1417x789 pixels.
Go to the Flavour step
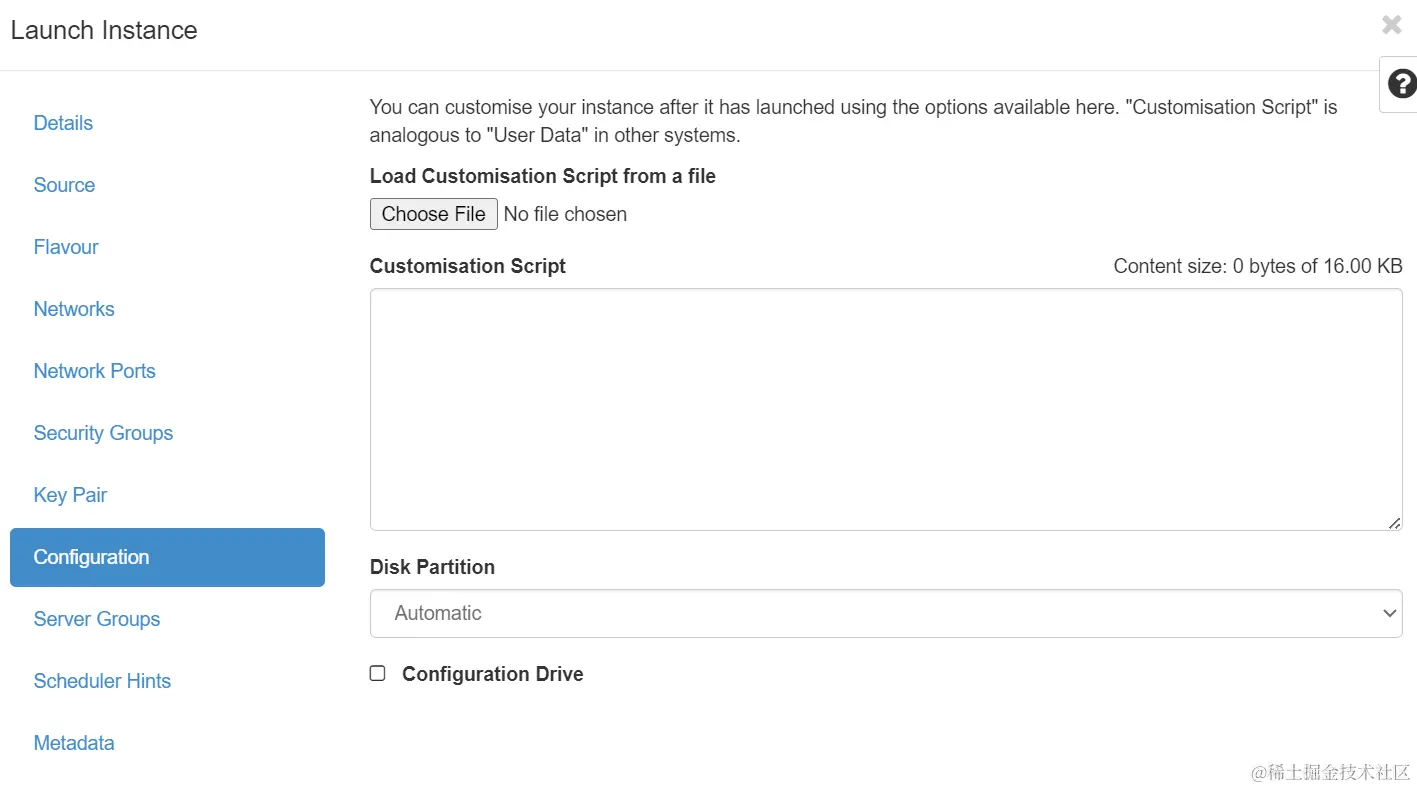(66, 247)
